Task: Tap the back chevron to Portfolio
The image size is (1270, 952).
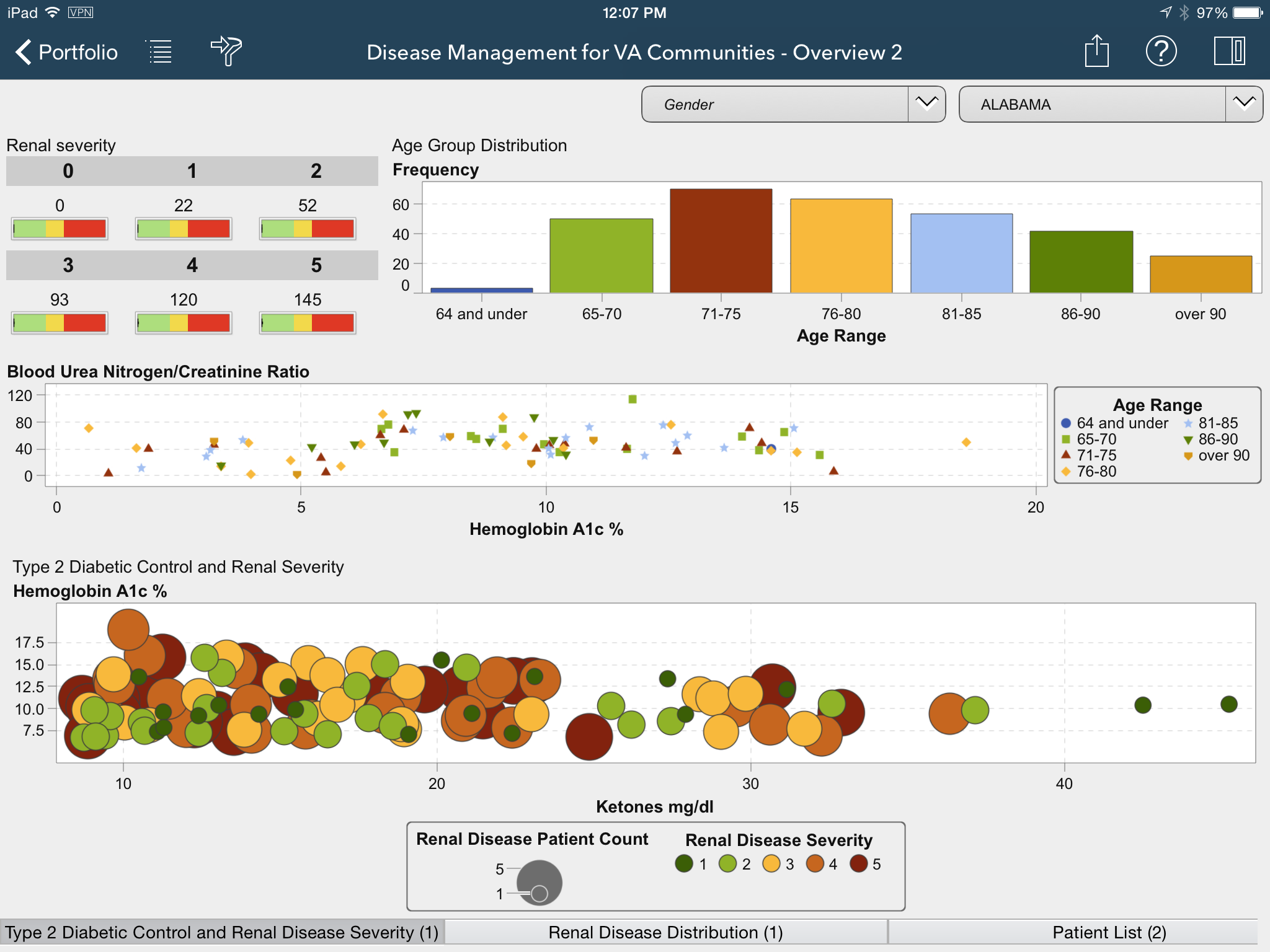Action: pos(24,52)
